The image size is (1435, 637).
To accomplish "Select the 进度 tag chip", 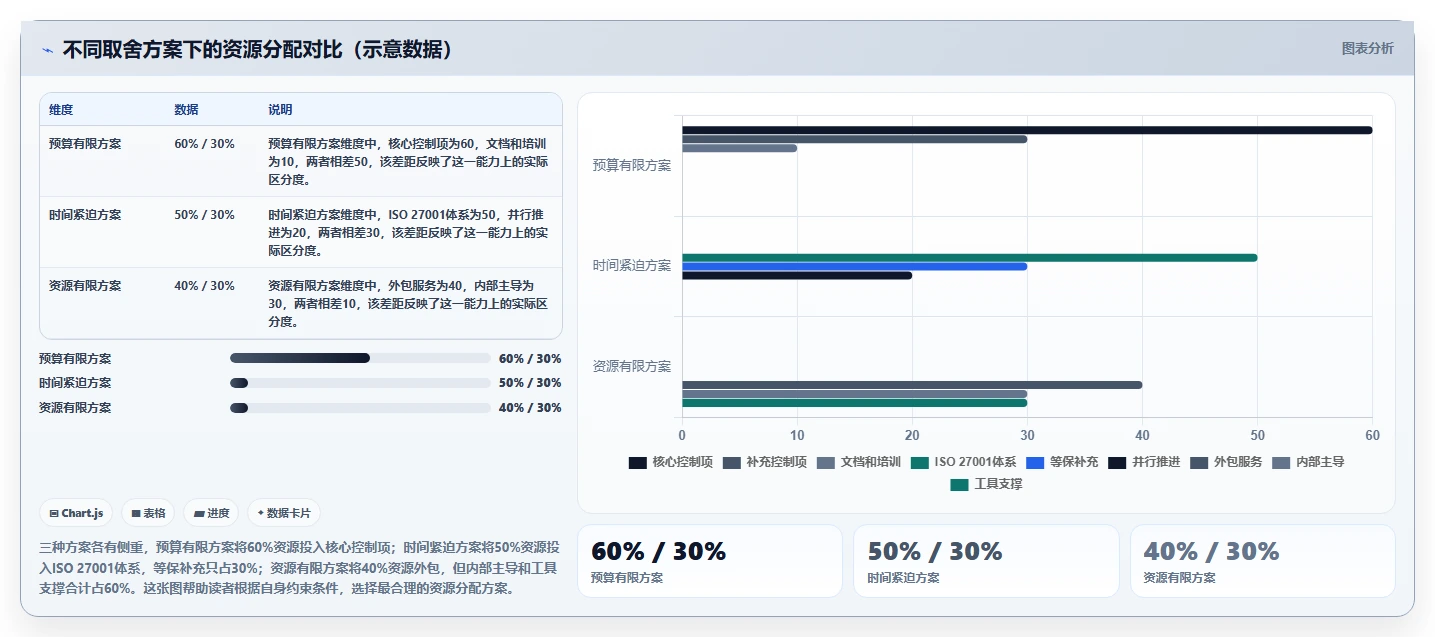I will click(211, 513).
